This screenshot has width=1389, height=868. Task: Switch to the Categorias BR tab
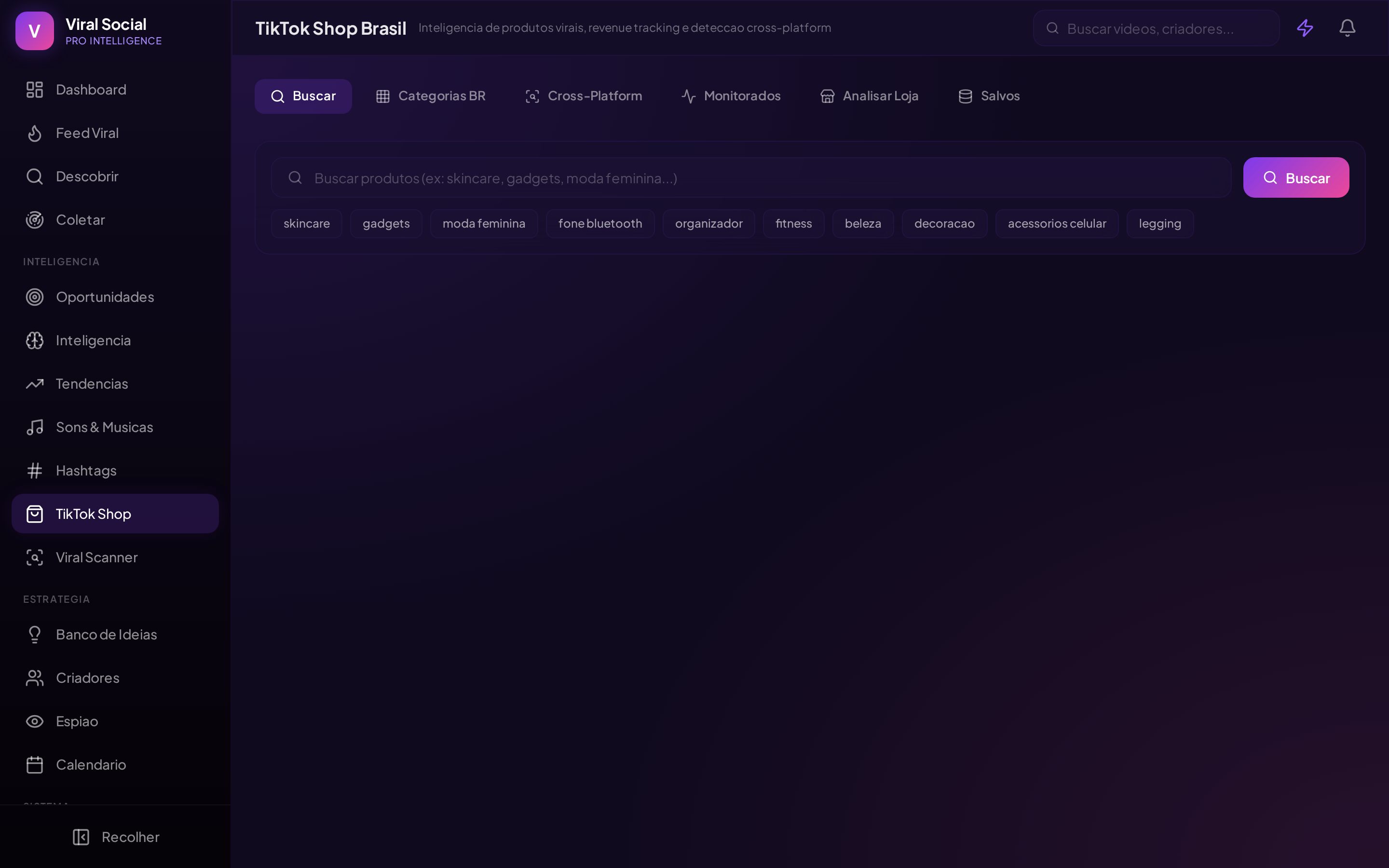(431, 96)
